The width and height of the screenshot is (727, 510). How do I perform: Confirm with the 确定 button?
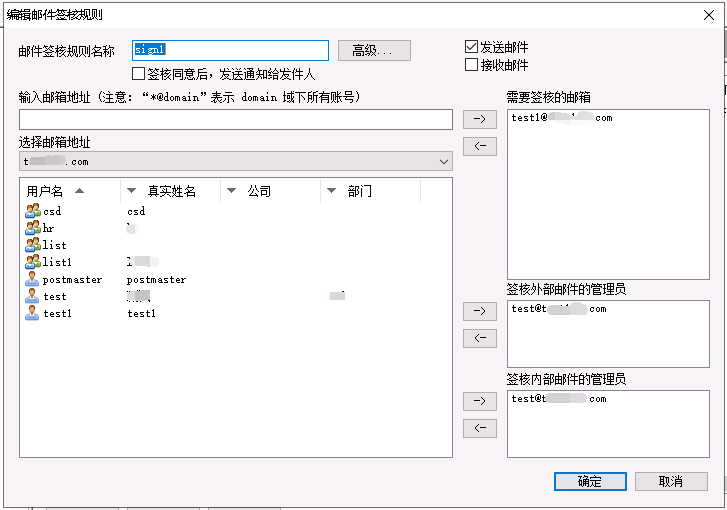pyautogui.click(x=590, y=481)
